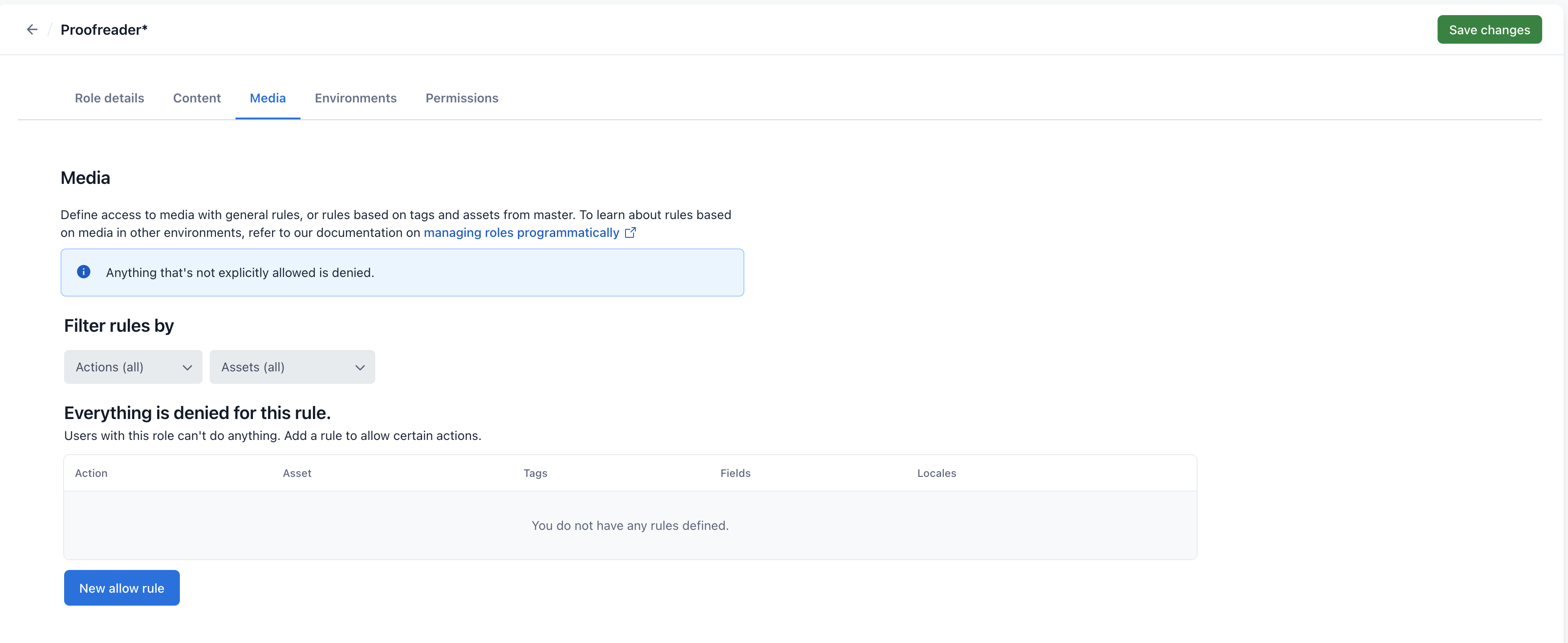Open the Content tab
Screen dimensions: 1568x643
197,98
